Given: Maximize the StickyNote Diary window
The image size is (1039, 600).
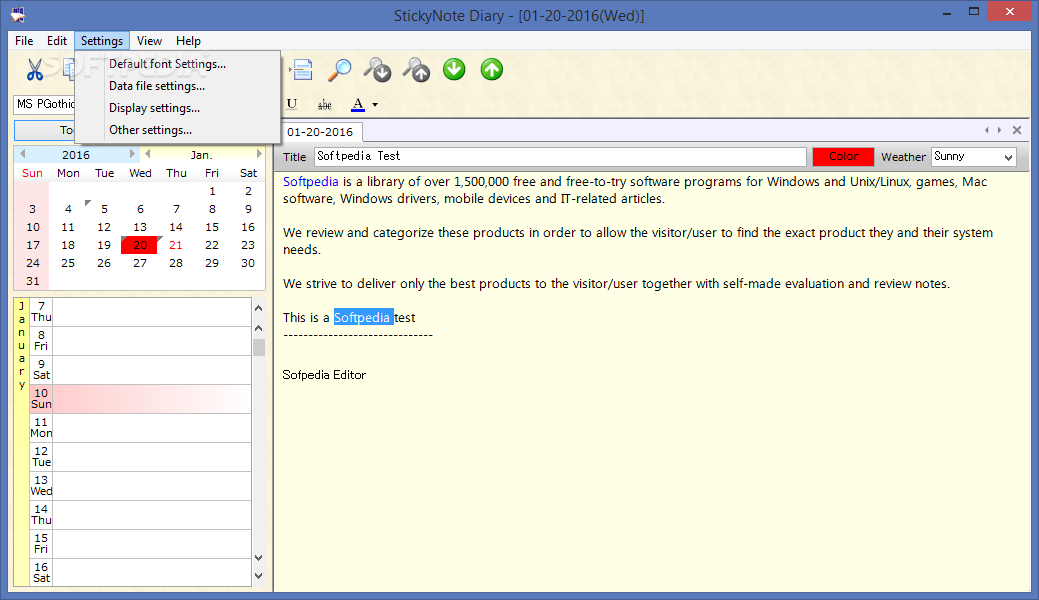Looking at the screenshot, I should (973, 11).
